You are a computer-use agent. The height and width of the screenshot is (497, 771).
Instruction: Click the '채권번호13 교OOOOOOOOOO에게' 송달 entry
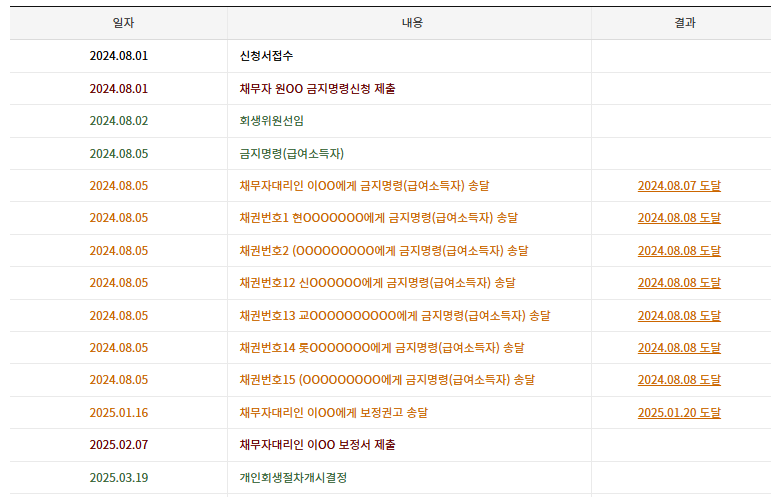click(395, 316)
